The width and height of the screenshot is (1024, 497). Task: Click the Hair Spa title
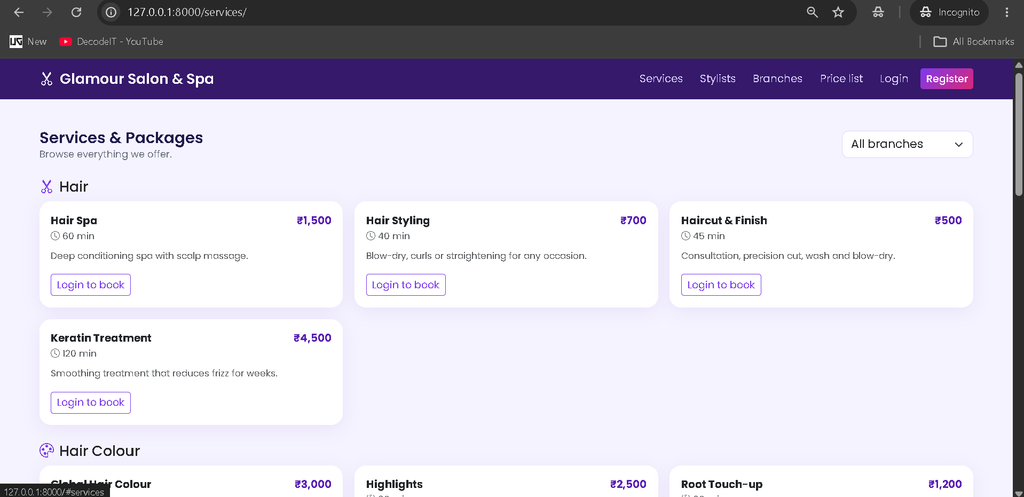coord(74,221)
